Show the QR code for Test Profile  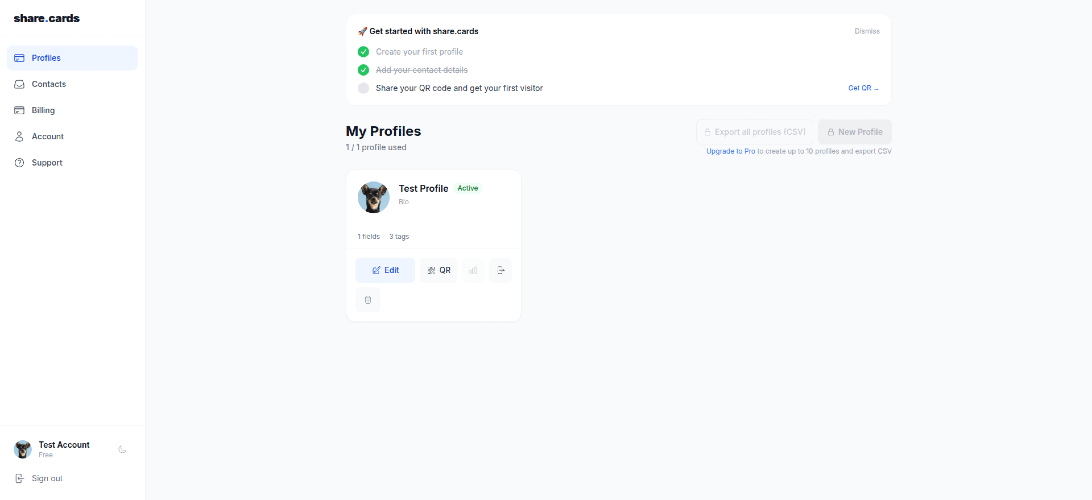(438, 270)
